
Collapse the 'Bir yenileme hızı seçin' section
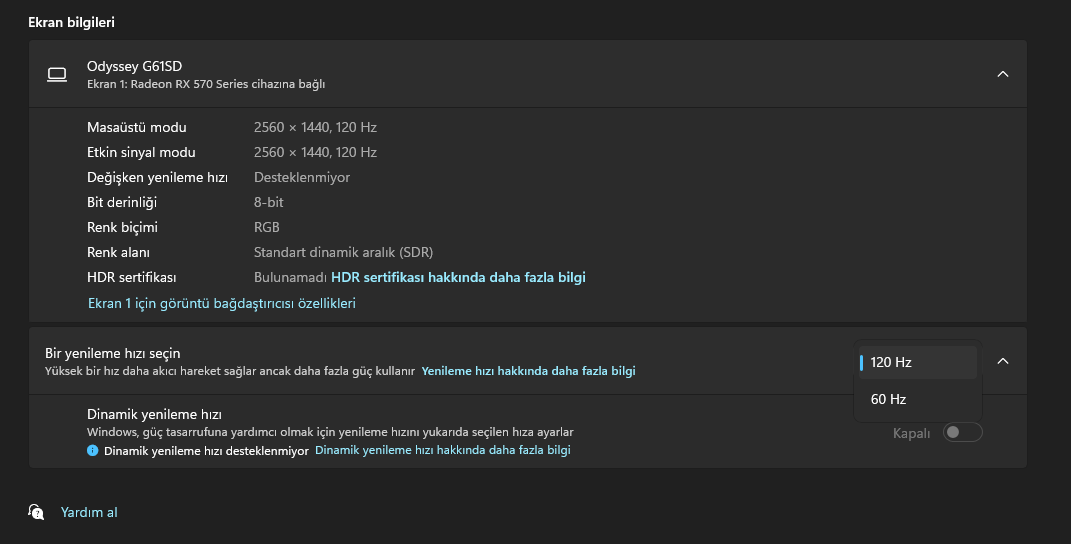[1003, 361]
